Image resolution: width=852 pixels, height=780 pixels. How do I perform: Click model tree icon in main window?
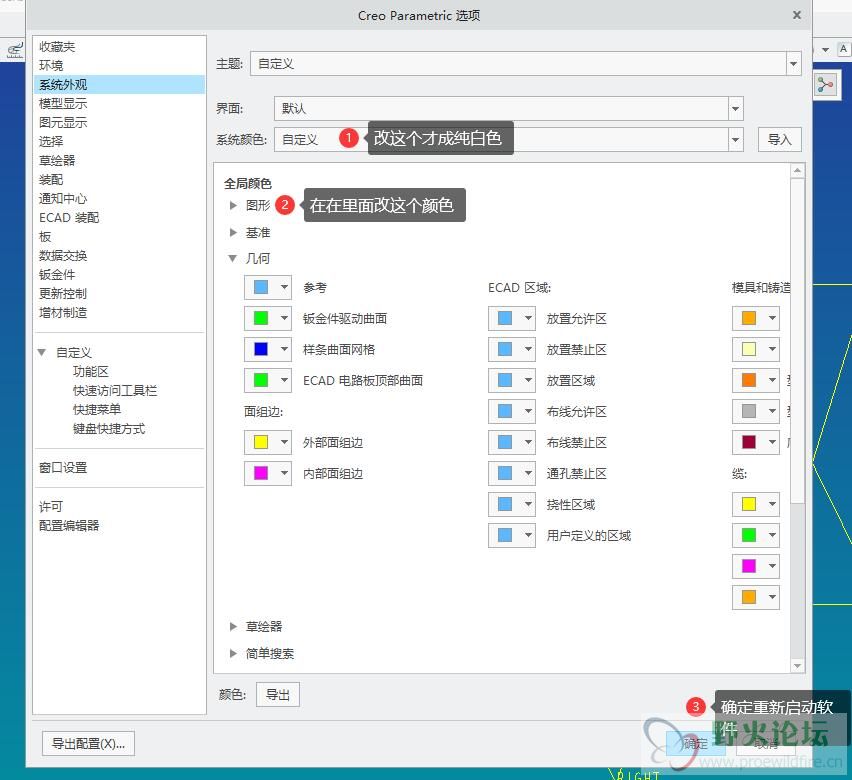coord(826,85)
